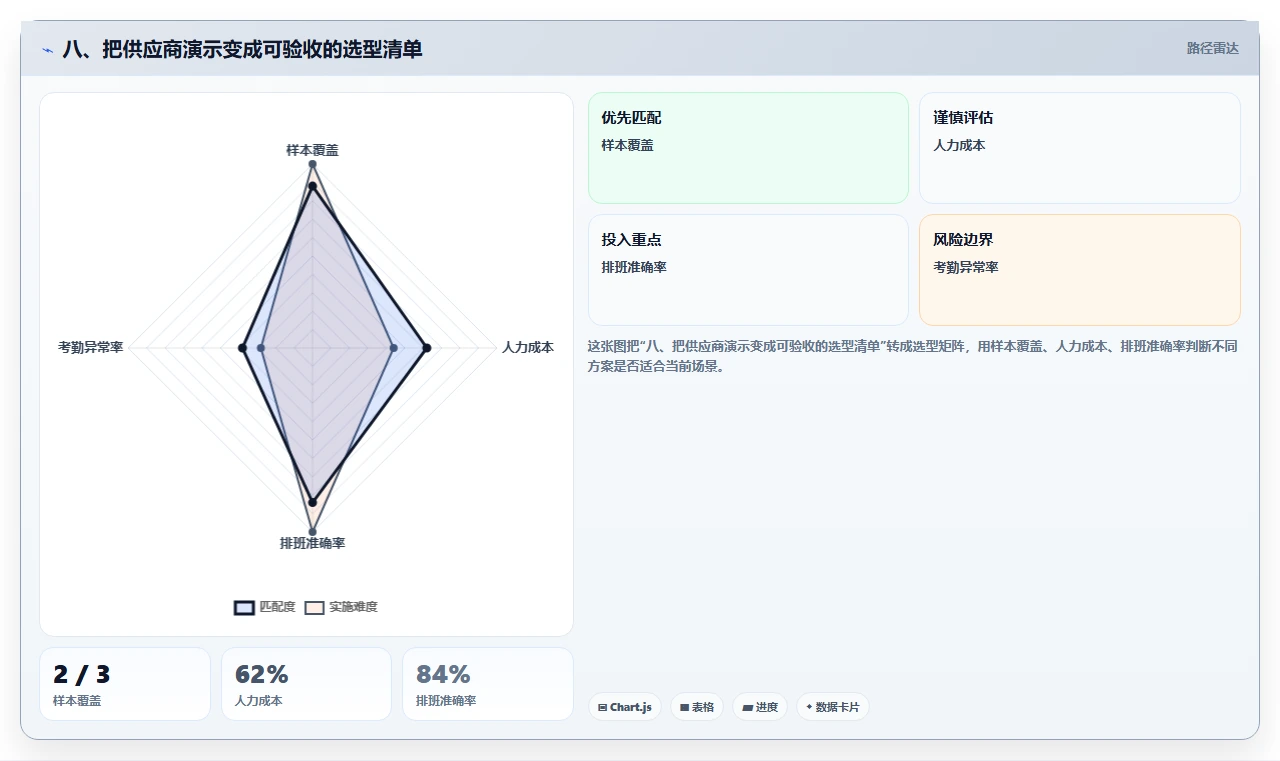Select the Chart.js tag chip

[624, 707]
